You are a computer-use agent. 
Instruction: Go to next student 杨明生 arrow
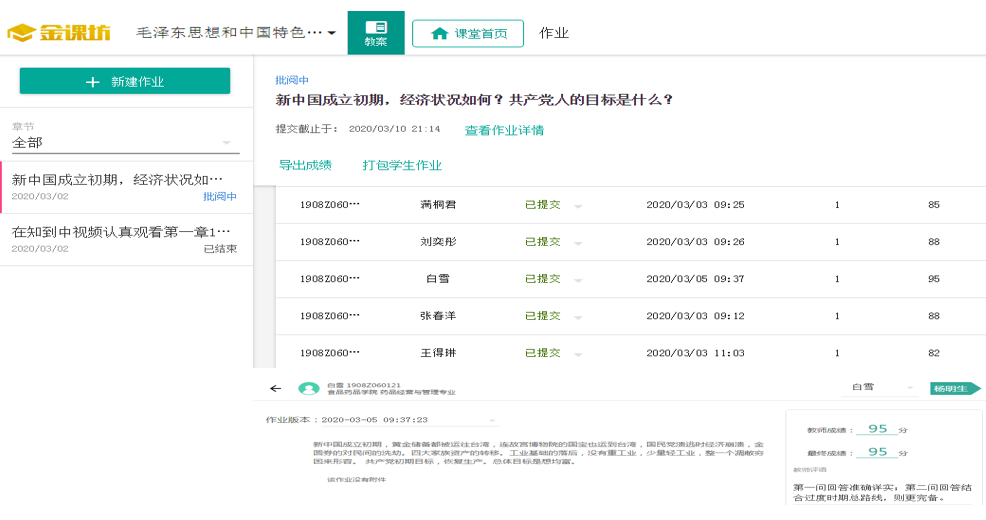[x=954, y=388]
